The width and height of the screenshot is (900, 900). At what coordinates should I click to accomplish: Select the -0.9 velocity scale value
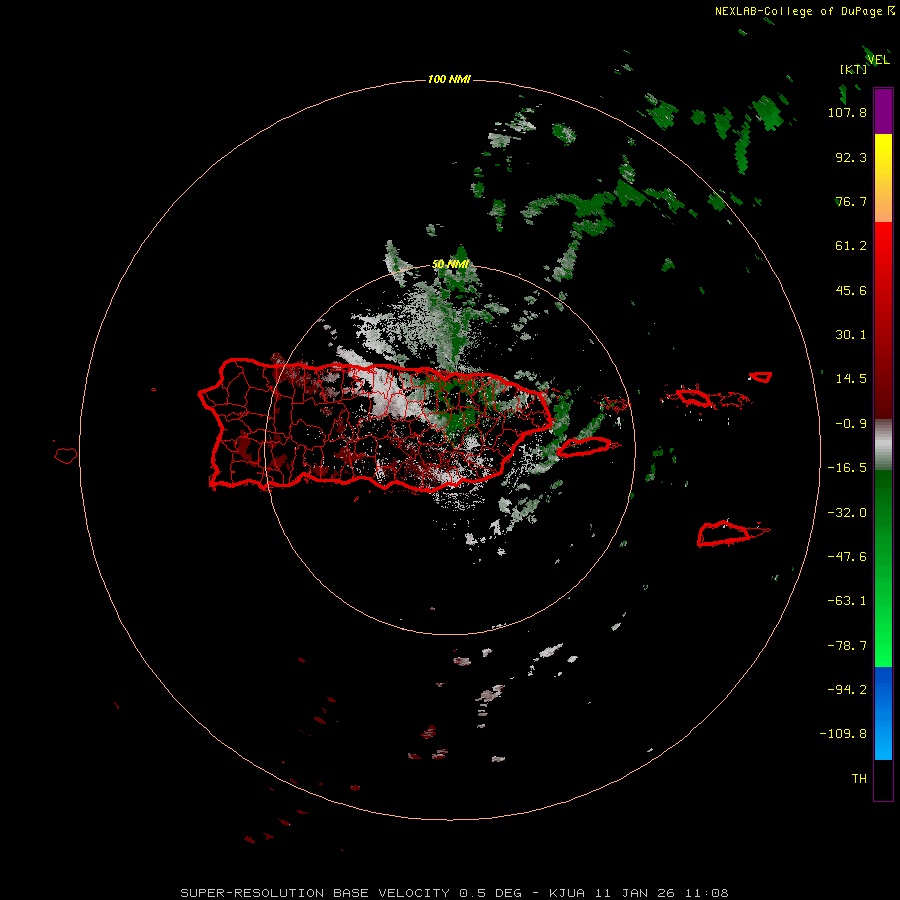click(851, 424)
